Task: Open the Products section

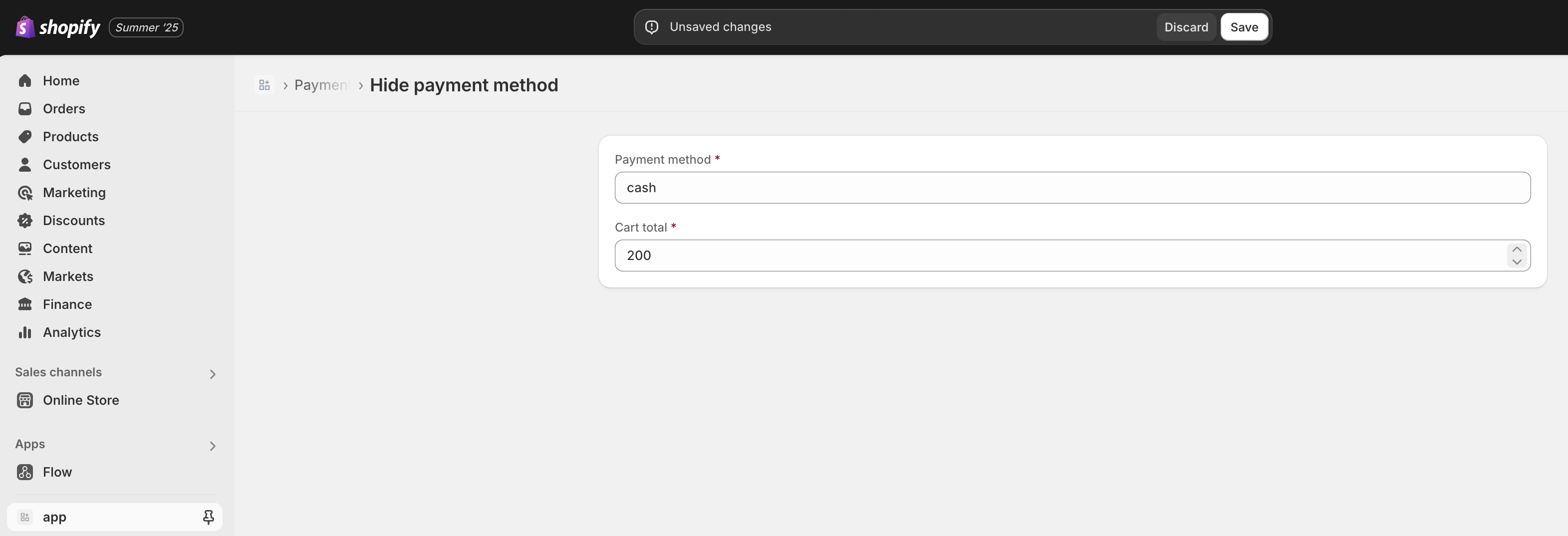Action: tap(70, 137)
